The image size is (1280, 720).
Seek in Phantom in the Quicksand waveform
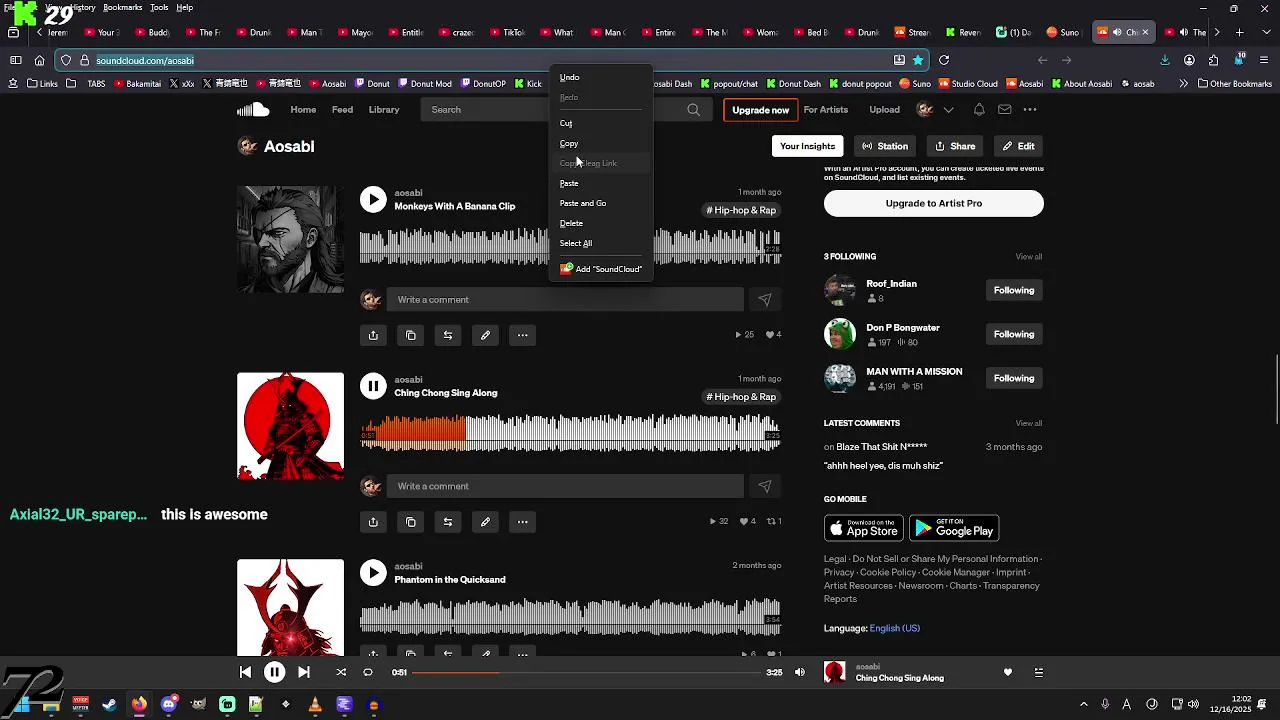click(x=570, y=617)
